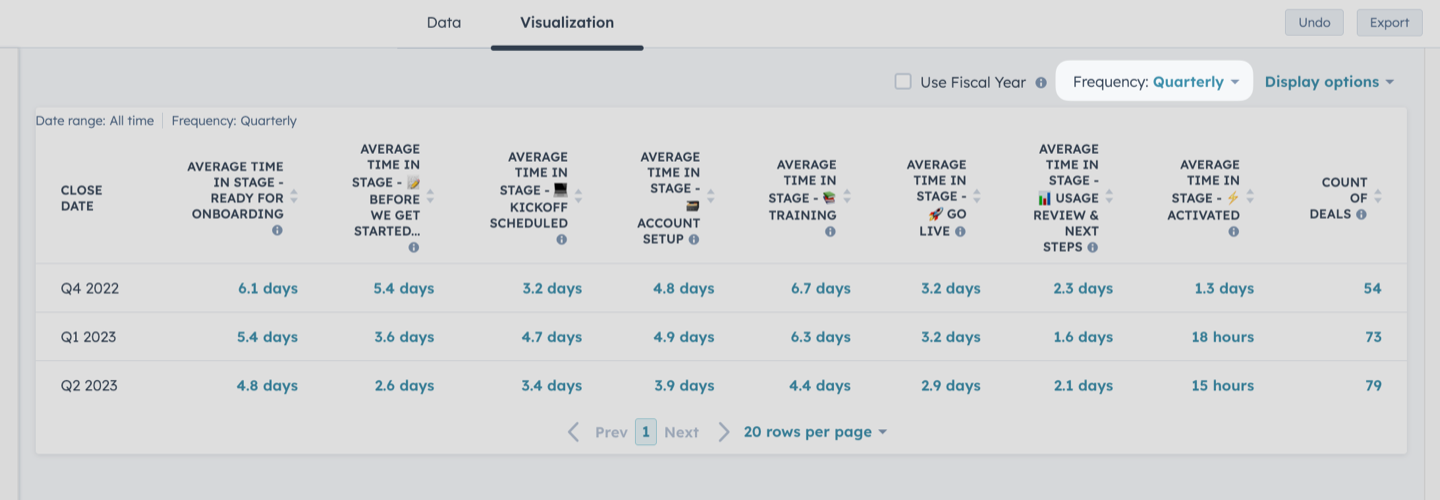1440x500 pixels.
Task: Click the Undo button
Action: [x=1314, y=23]
